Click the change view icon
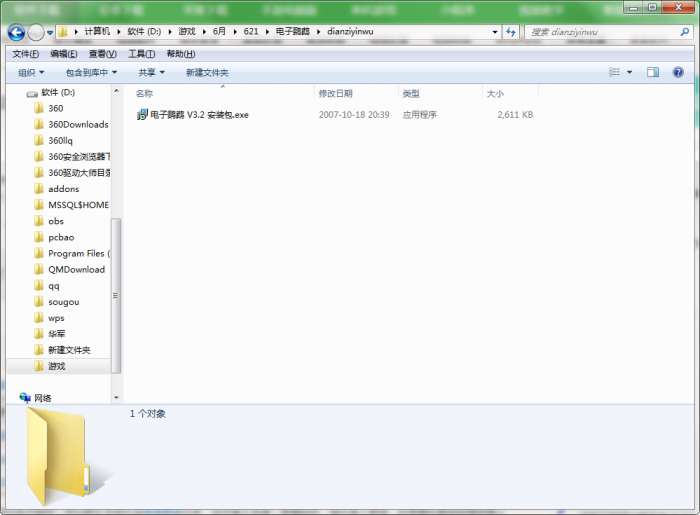 (x=615, y=72)
